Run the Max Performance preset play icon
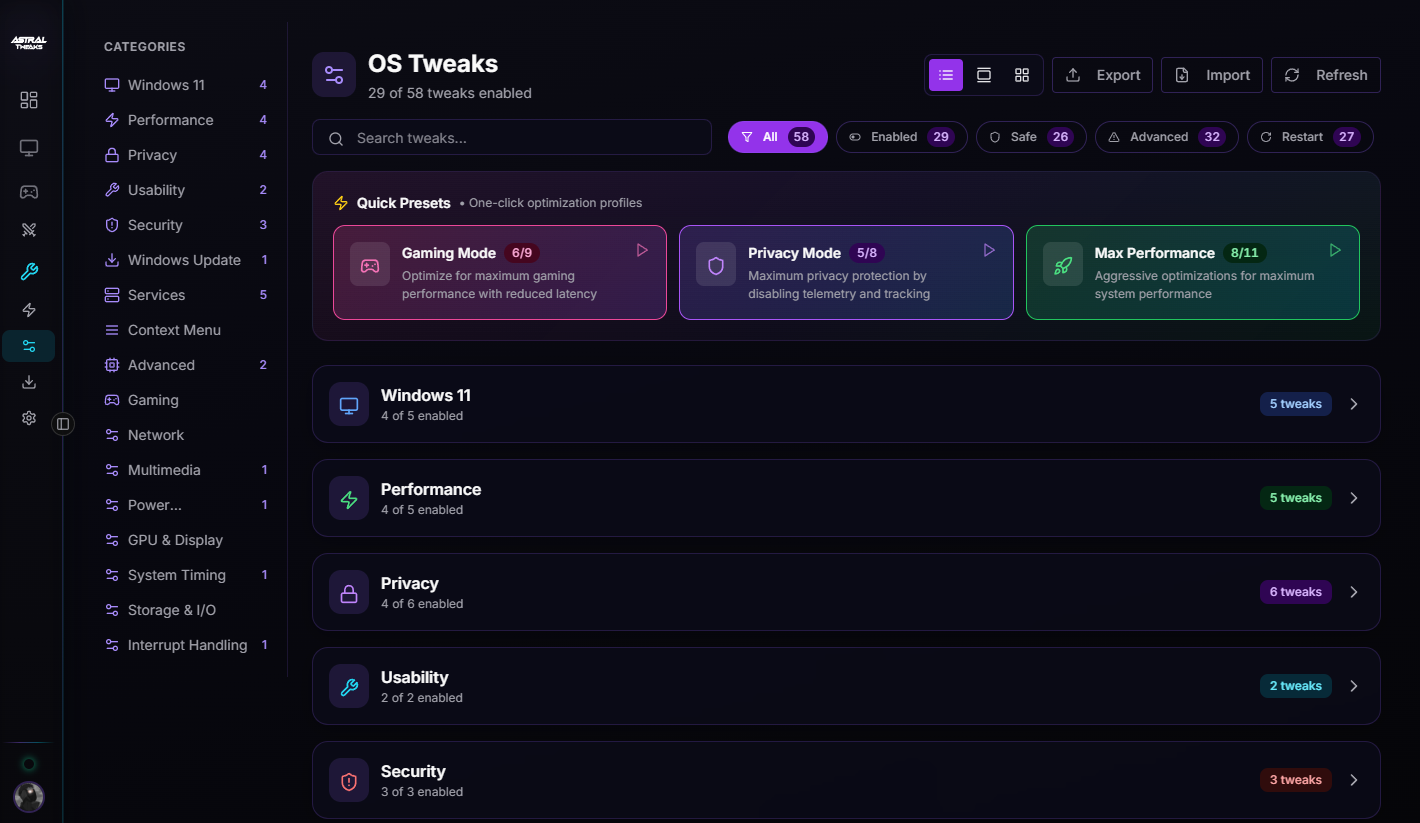Viewport: 1420px width, 823px height. [x=1334, y=250]
